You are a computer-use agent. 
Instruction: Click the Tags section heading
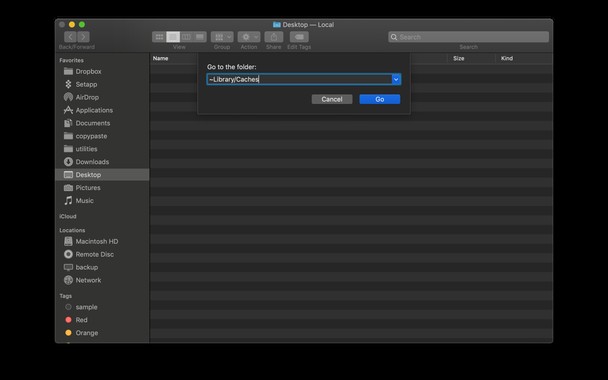tap(66, 296)
